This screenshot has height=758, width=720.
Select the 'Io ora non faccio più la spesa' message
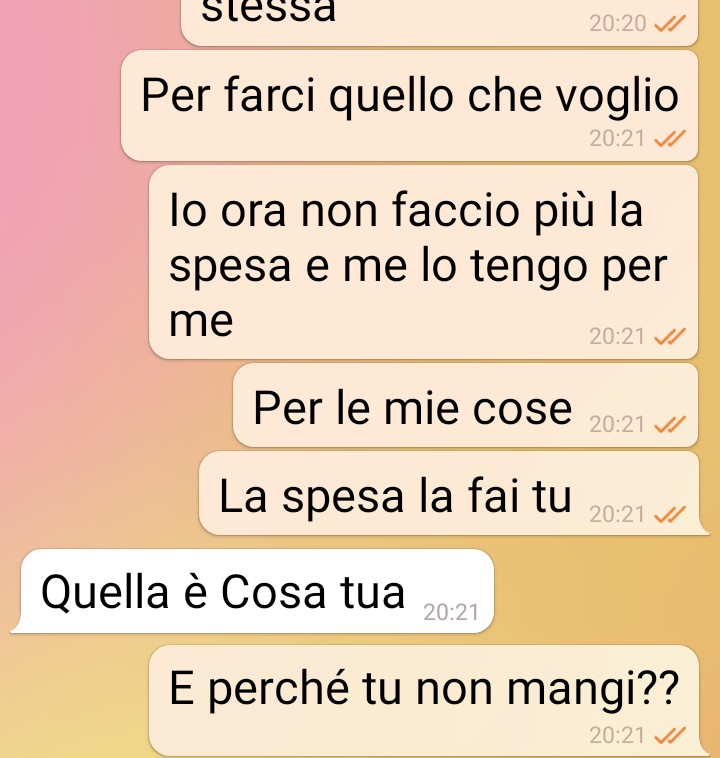[424, 262]
